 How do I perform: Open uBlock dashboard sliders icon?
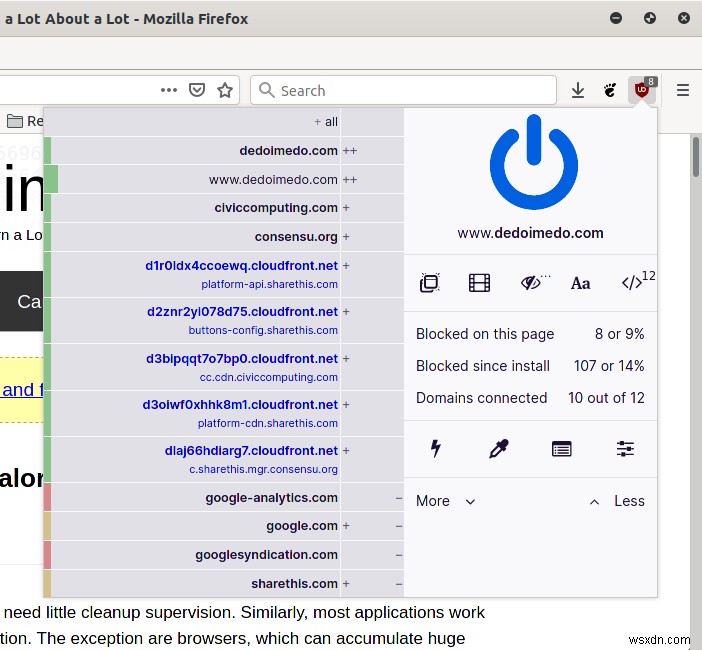(625, 449)
